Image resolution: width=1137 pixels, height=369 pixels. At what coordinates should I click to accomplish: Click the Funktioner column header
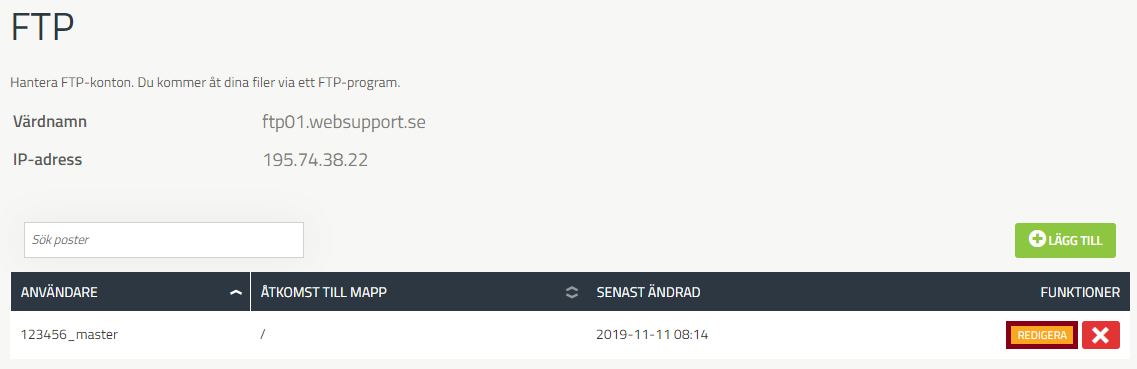(1080, 292)
